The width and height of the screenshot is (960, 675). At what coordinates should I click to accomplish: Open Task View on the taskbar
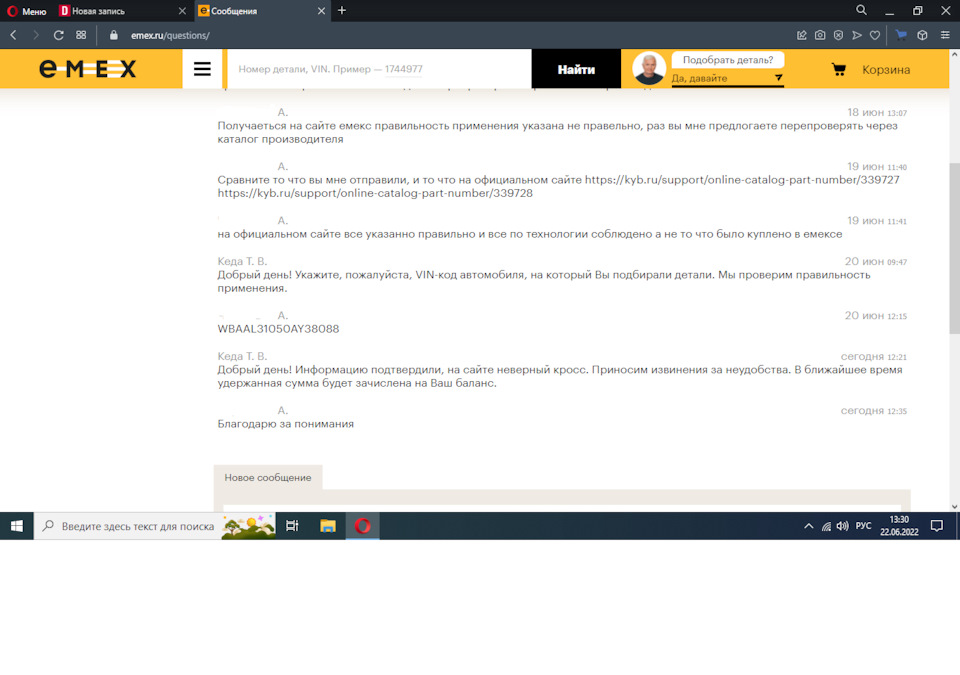(292, 526)
